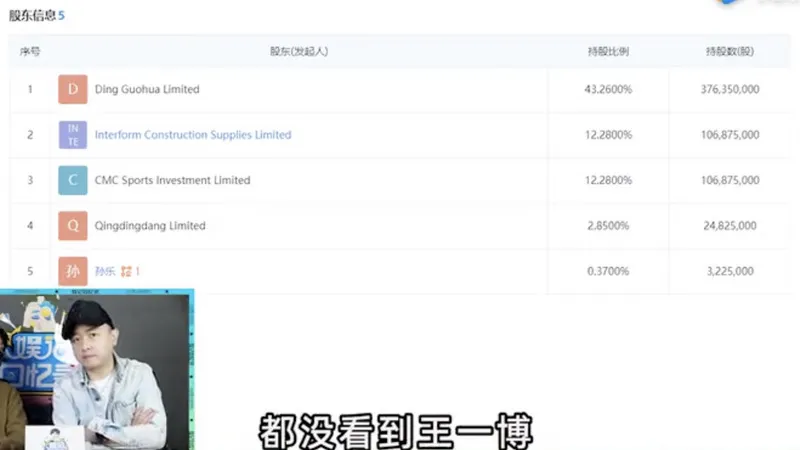
Task: Click the teal C avatar for CMC Sports
Action: tap(72, 180)
